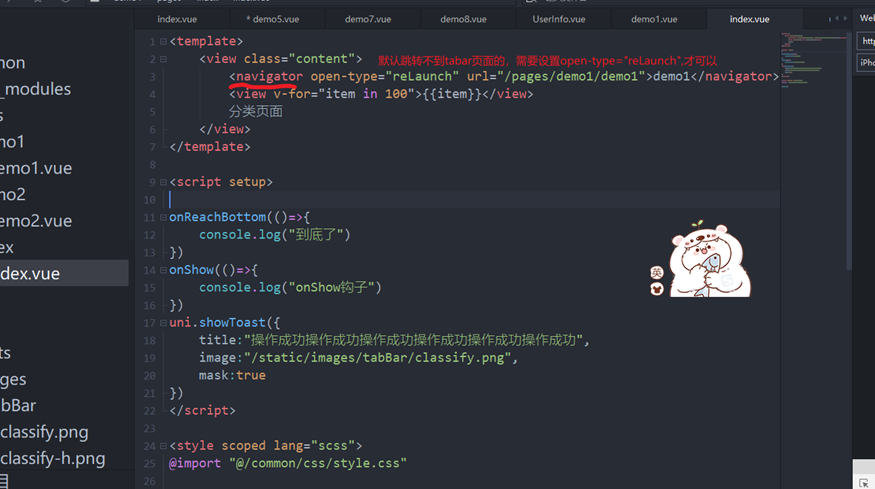Image resolution: width=875 pixels, height=489 pixels.
Task: Click the @import style.css line
Action: pos(288,463)
